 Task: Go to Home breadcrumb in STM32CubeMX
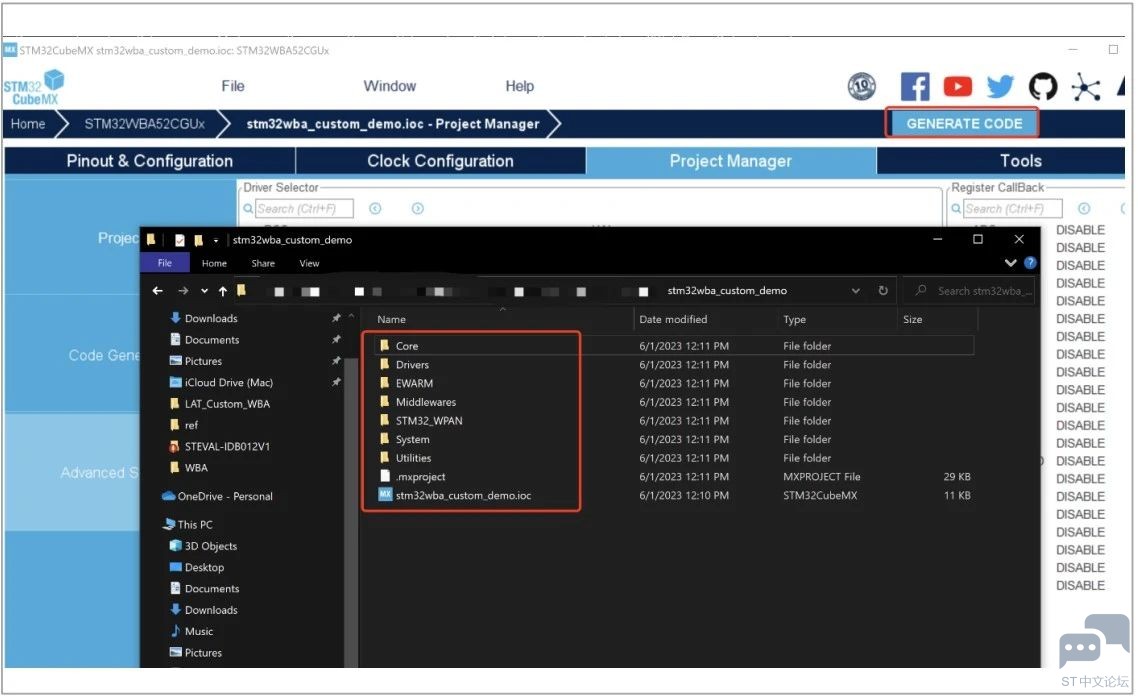pyautogui.click(x=28, y=124)
